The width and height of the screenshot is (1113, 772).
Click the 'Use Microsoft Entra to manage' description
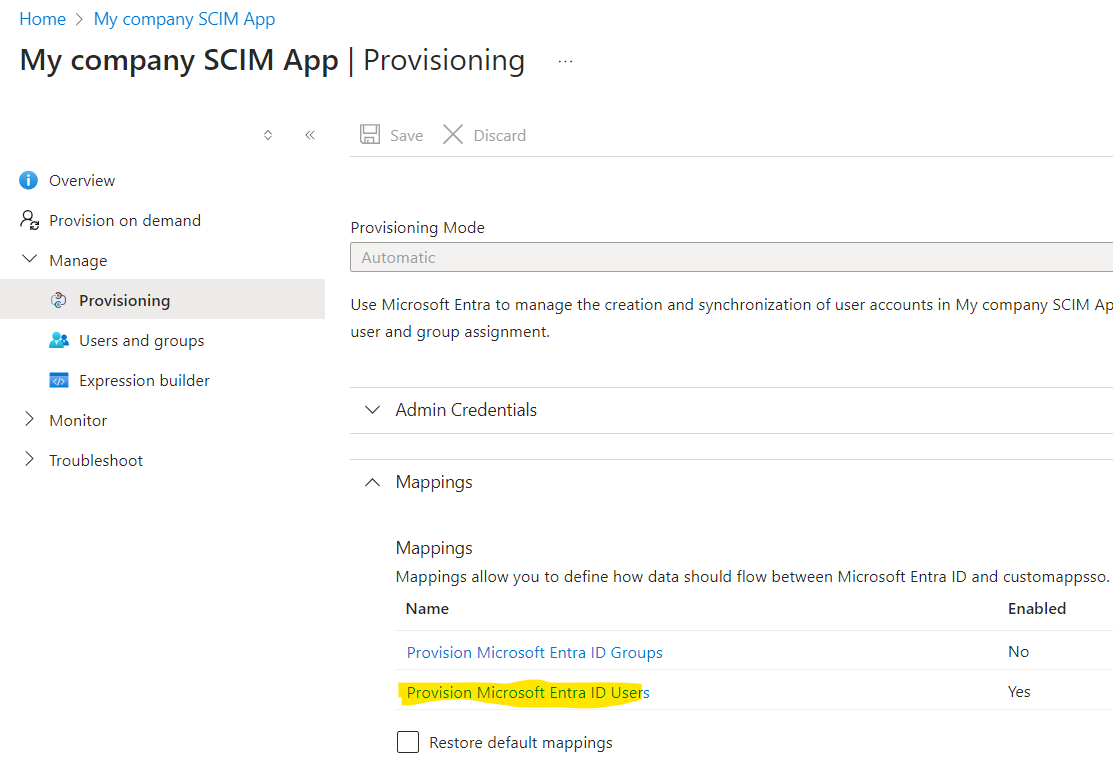coord(731,318)
